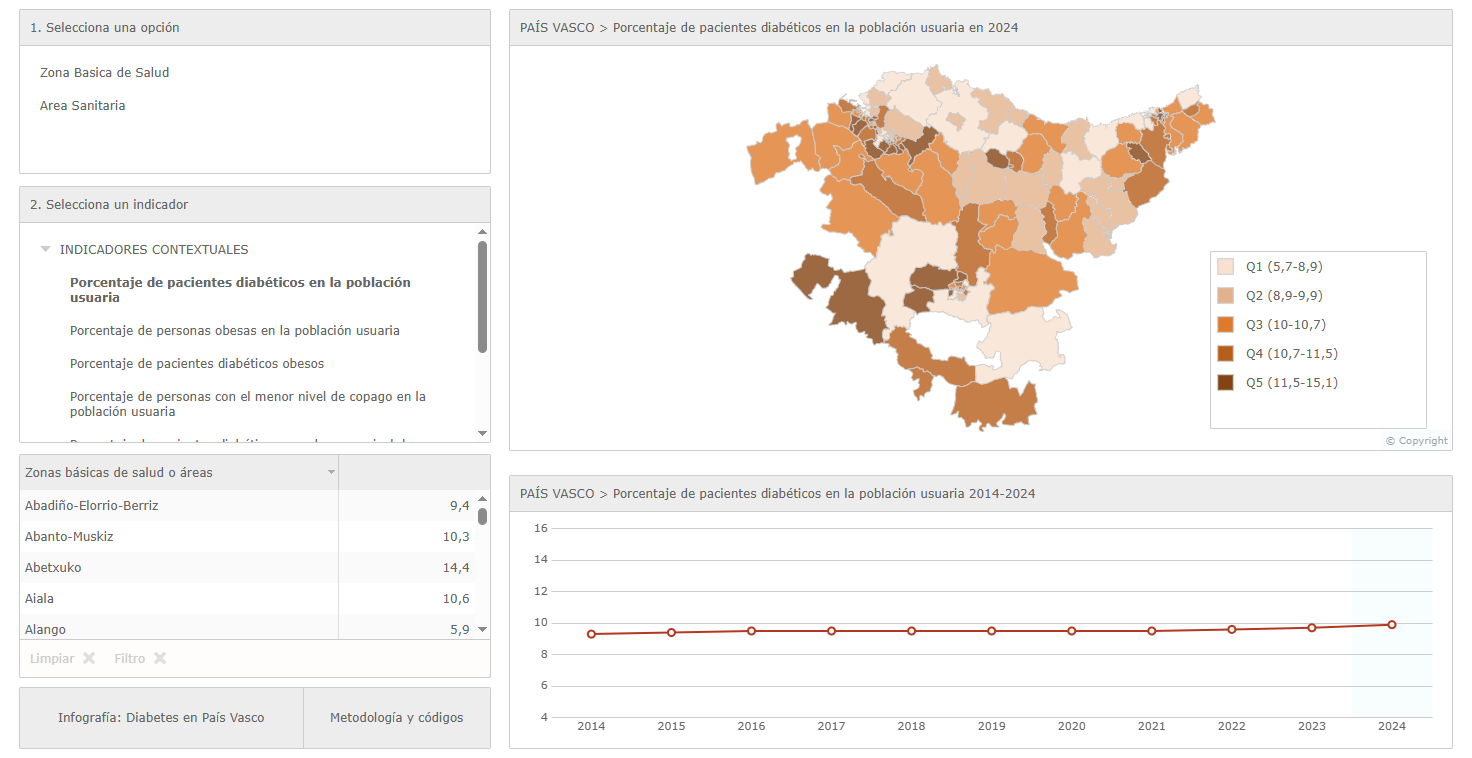Select Zona Basica de Salud option
The height and width of the screenshot is (758, 1472).
click(104, 73)
